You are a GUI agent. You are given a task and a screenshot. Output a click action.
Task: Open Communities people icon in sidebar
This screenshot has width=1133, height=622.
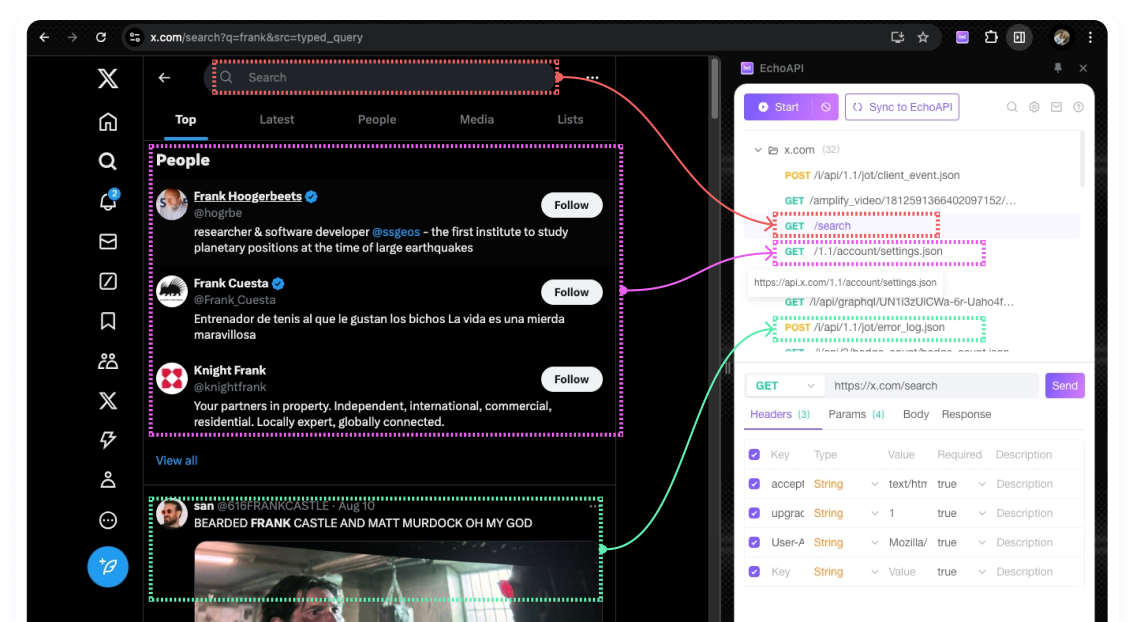point(108,360)
